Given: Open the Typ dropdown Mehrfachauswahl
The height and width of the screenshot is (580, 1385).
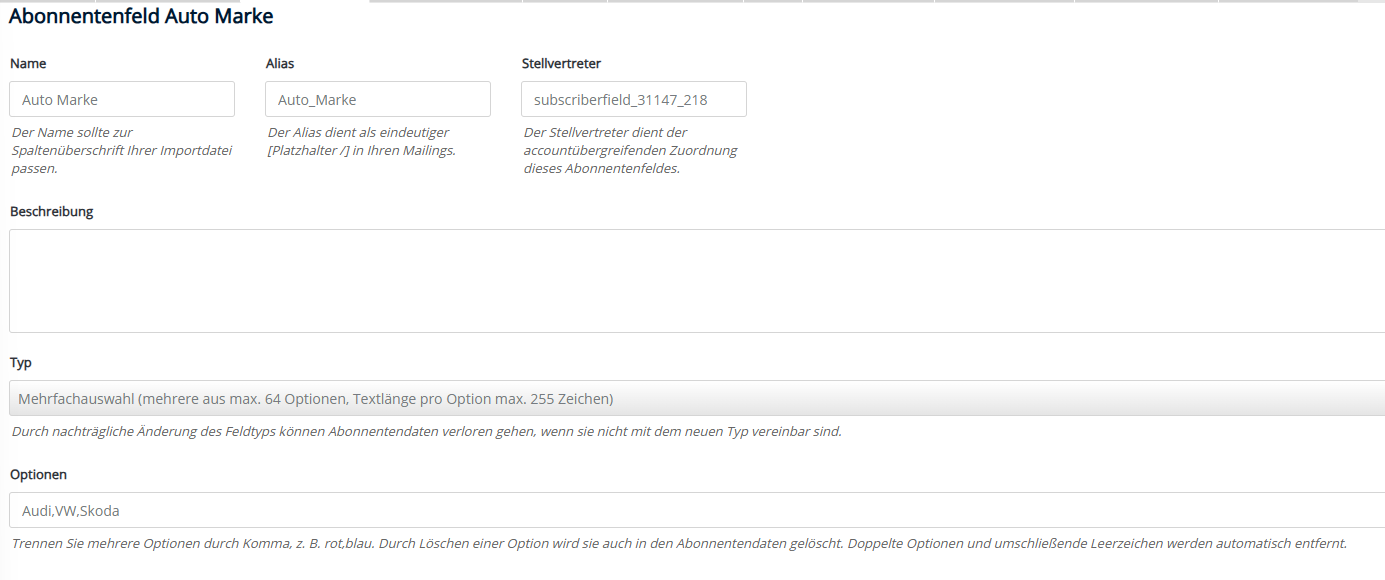Looking at the screenshot, I should 697,398.
